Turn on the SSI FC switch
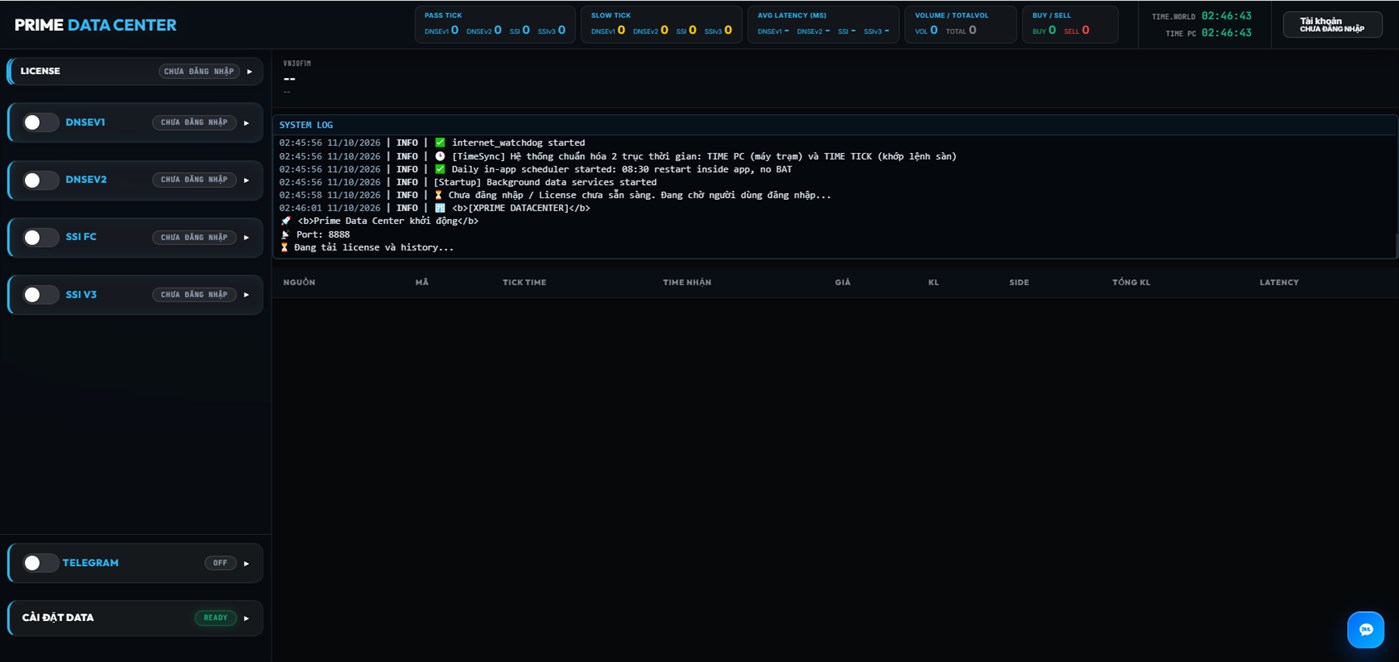Viewport: 1399px width, 662px height. point(41,237)
